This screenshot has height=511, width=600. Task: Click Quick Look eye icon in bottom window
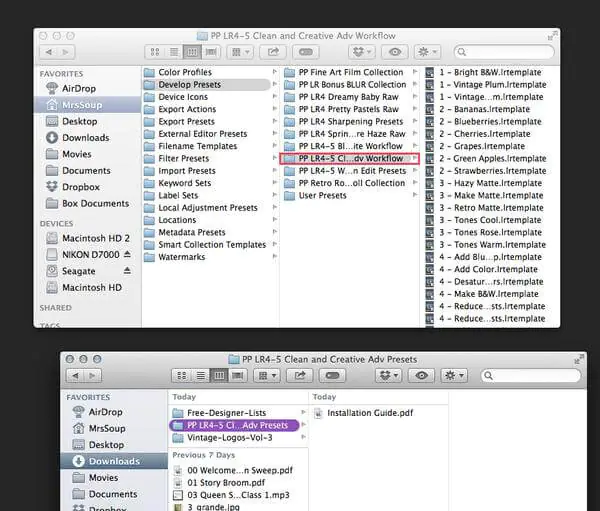(421, 376)
